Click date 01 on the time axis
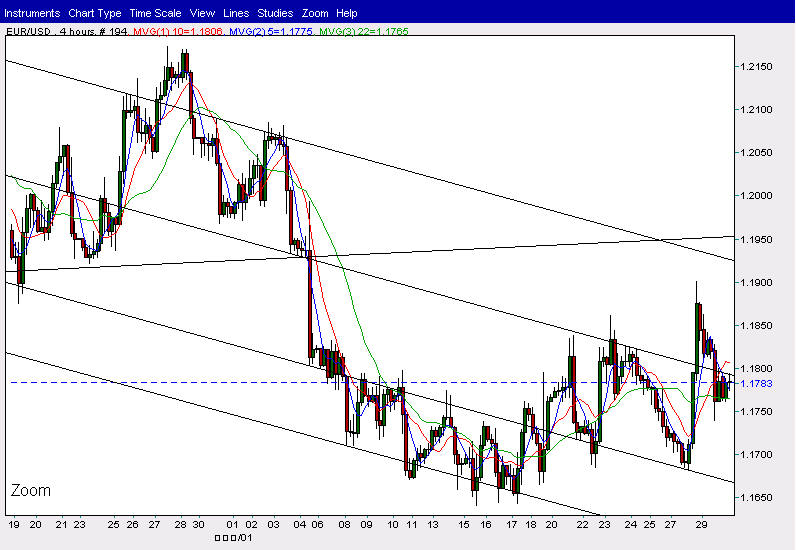The image size is (796, 550). pos(233,525)
